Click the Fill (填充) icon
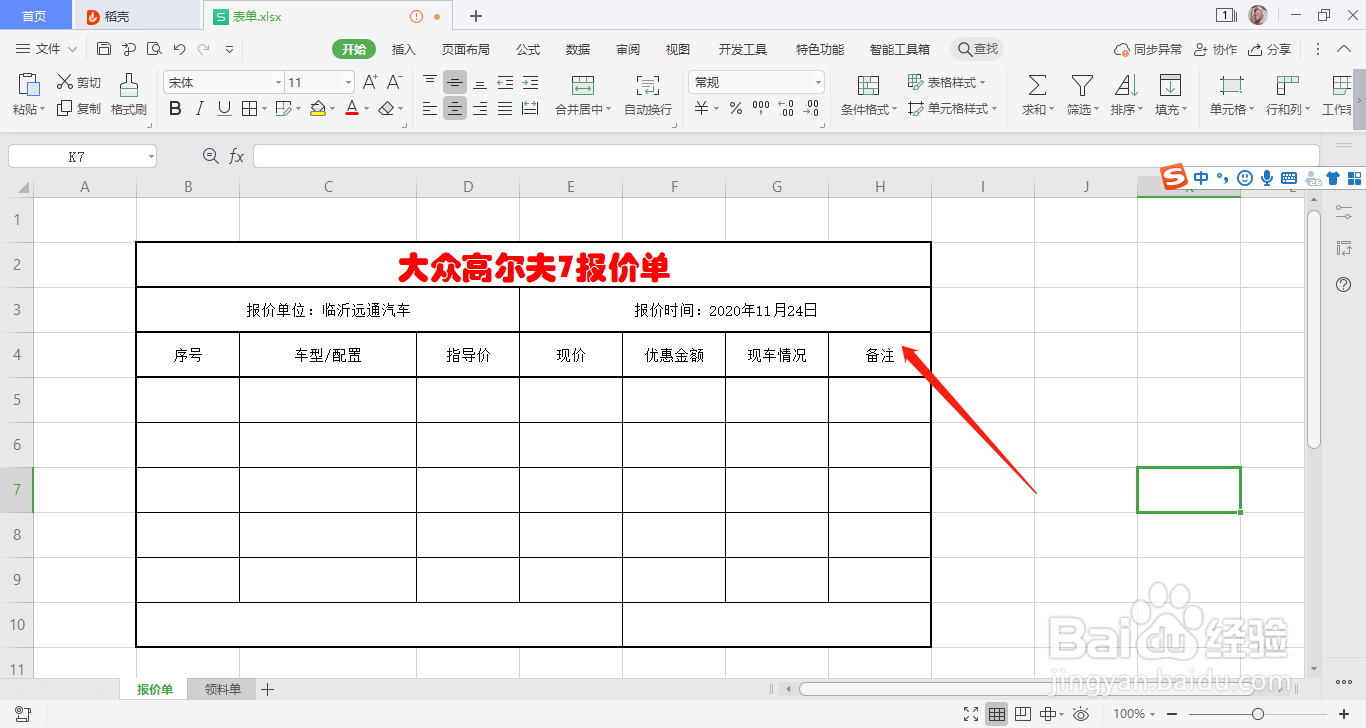Image resolution: width=1366 pixels, height=728 pixels. [1170, 85]
